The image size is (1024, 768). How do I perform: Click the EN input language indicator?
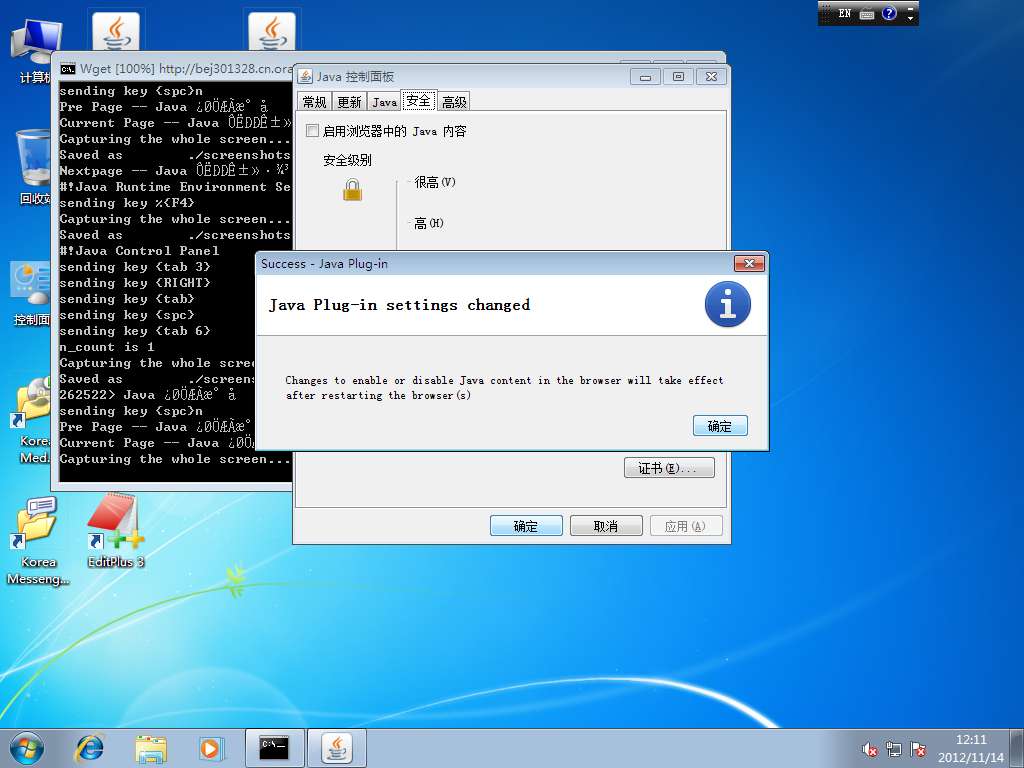pos(845,14)
